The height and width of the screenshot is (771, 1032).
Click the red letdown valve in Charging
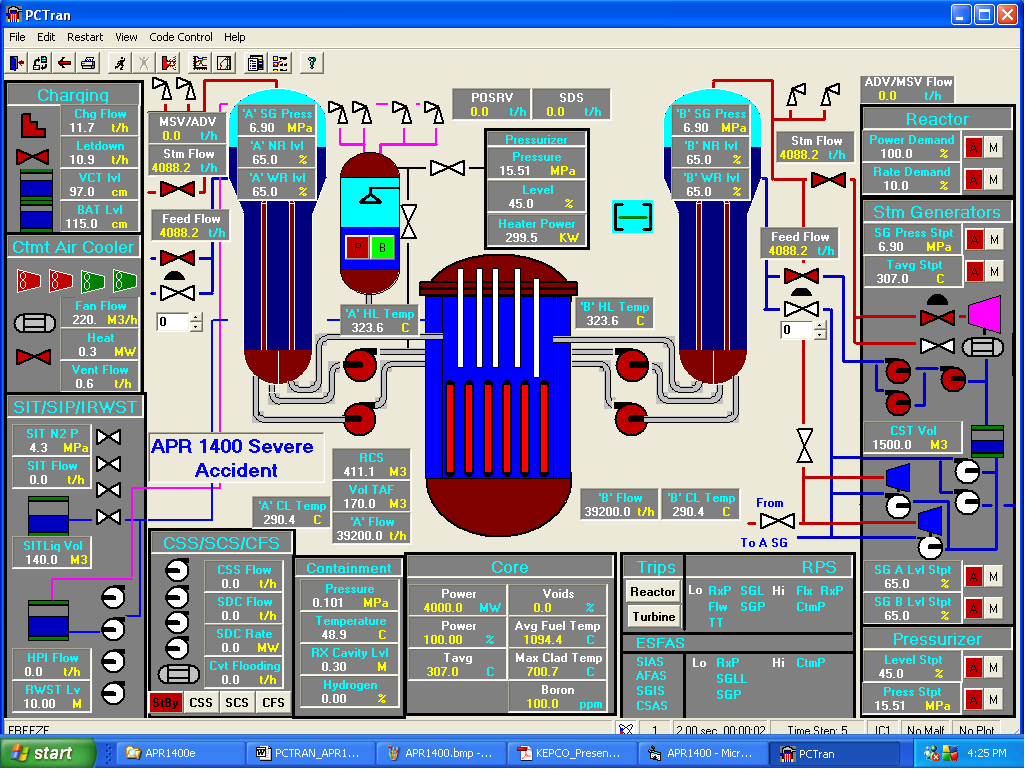click(x=32, y=157)
